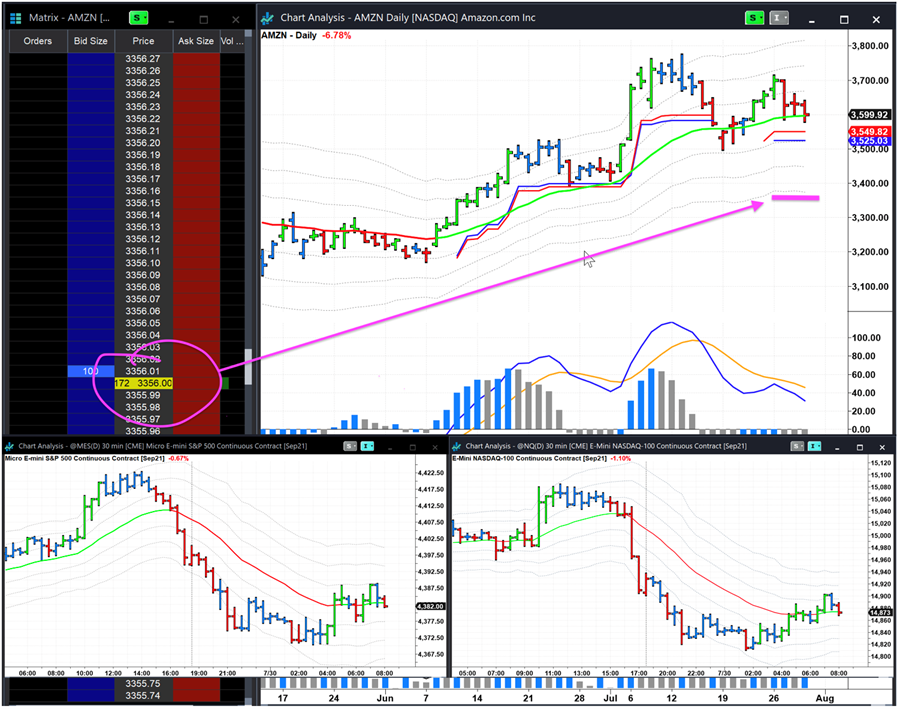This screenshot has height=709, width=900.
Task: Click the Matrix window grid icon
Action: coord(14,18)
